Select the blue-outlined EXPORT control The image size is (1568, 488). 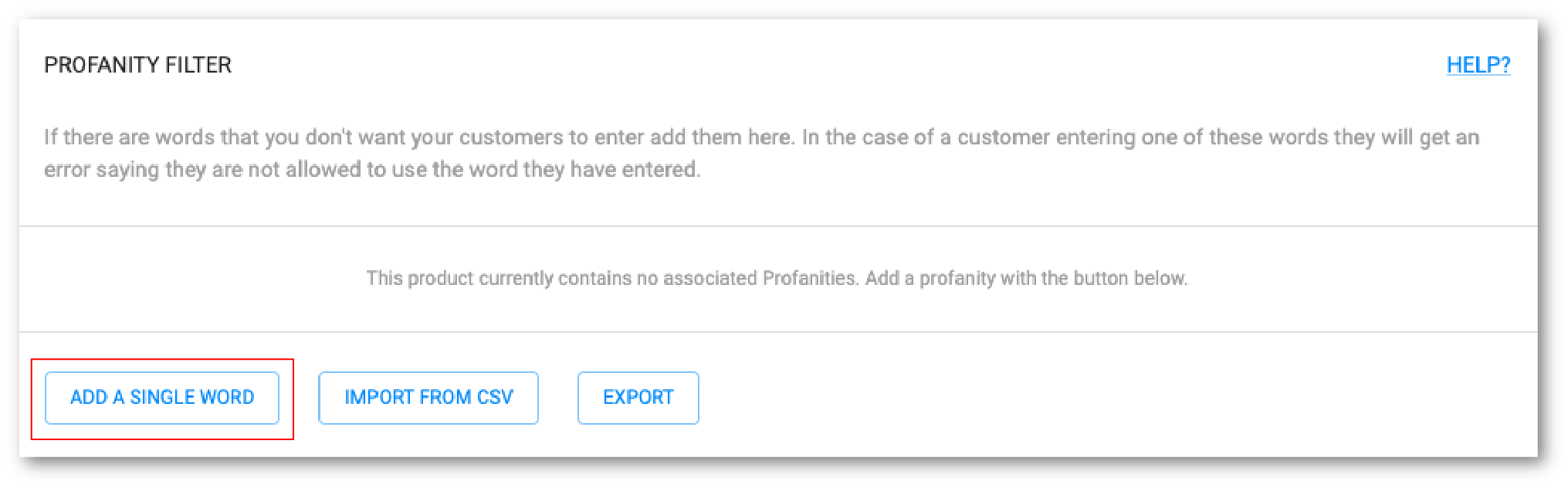[x=638, y=398]
